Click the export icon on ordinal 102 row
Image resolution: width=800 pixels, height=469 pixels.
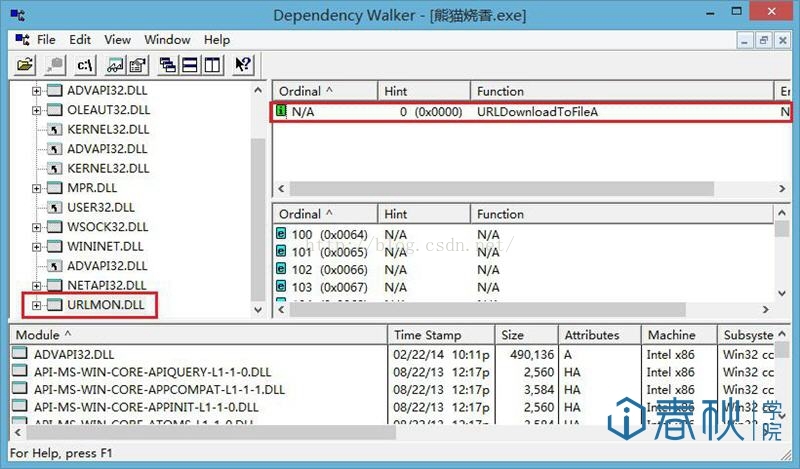(x=281, y=268)
